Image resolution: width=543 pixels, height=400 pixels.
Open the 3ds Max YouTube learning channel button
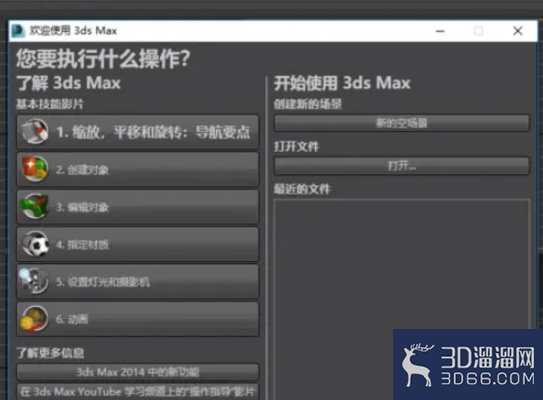click(x=138, y=392)
